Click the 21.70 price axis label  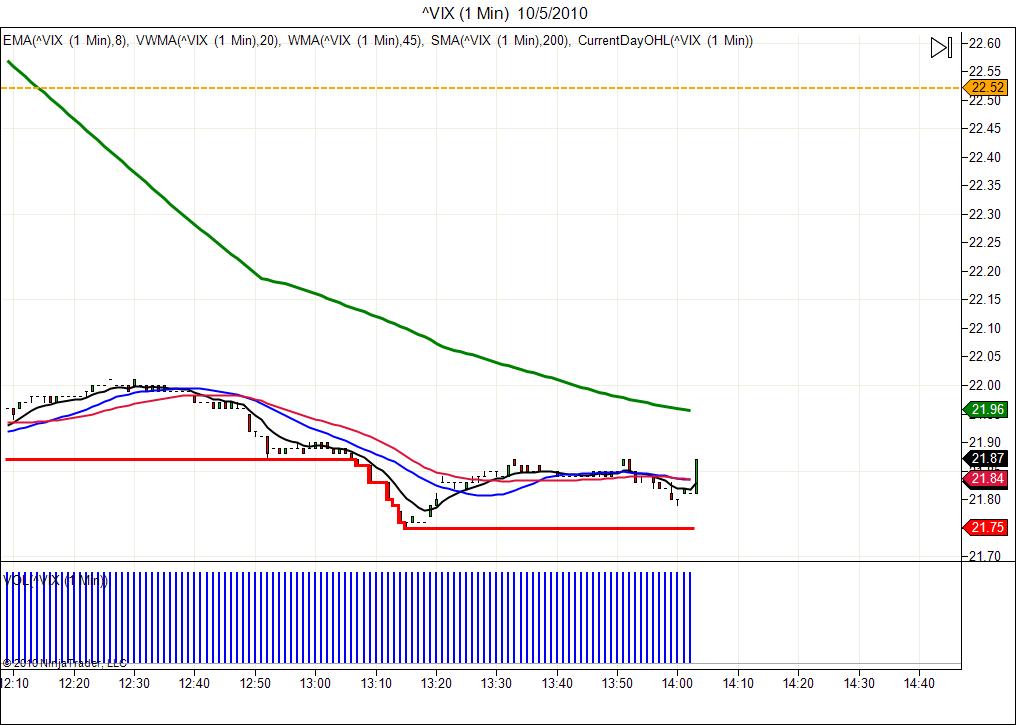[x=984, y=555]
